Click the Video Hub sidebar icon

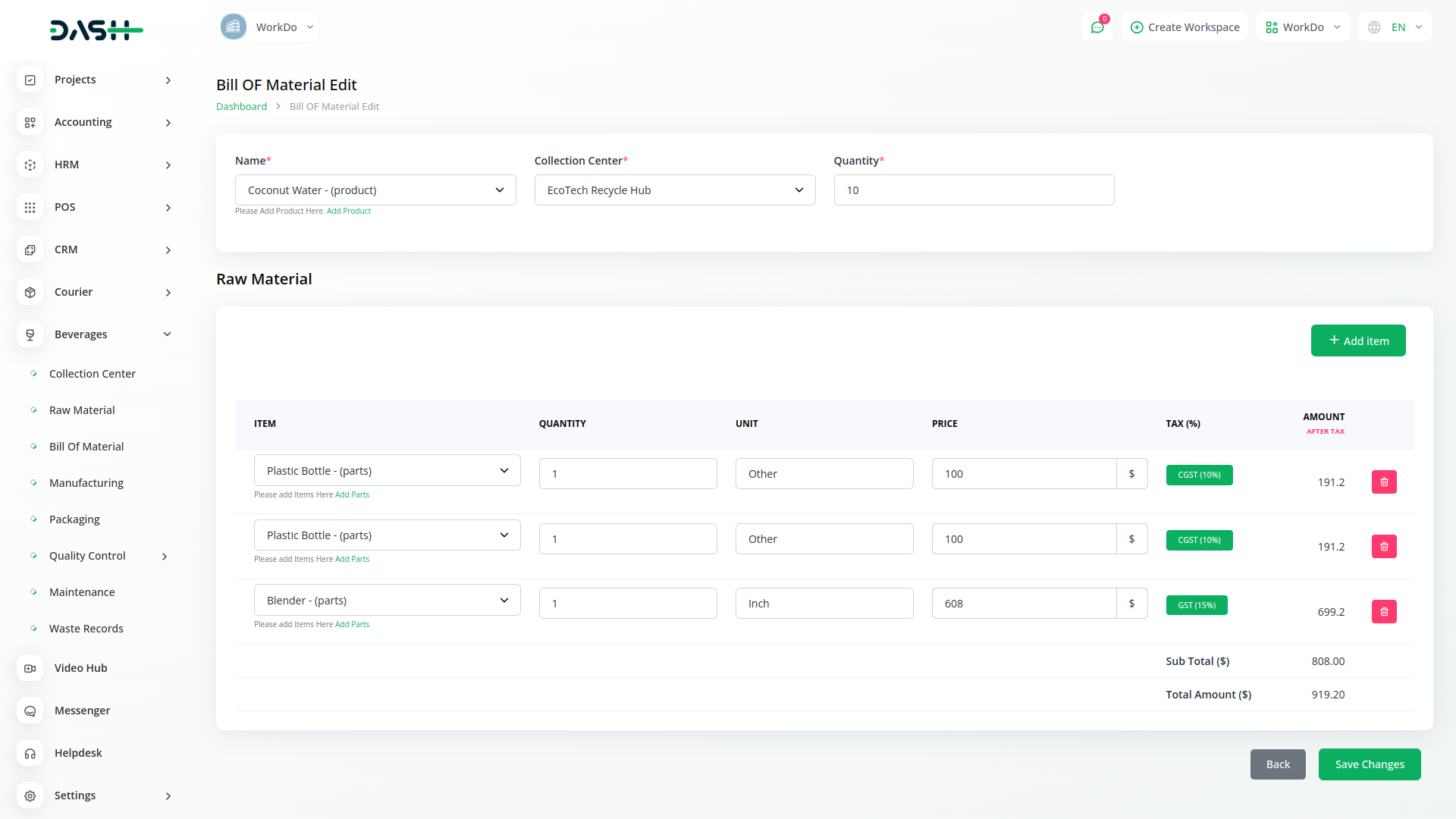pos(30,668)
